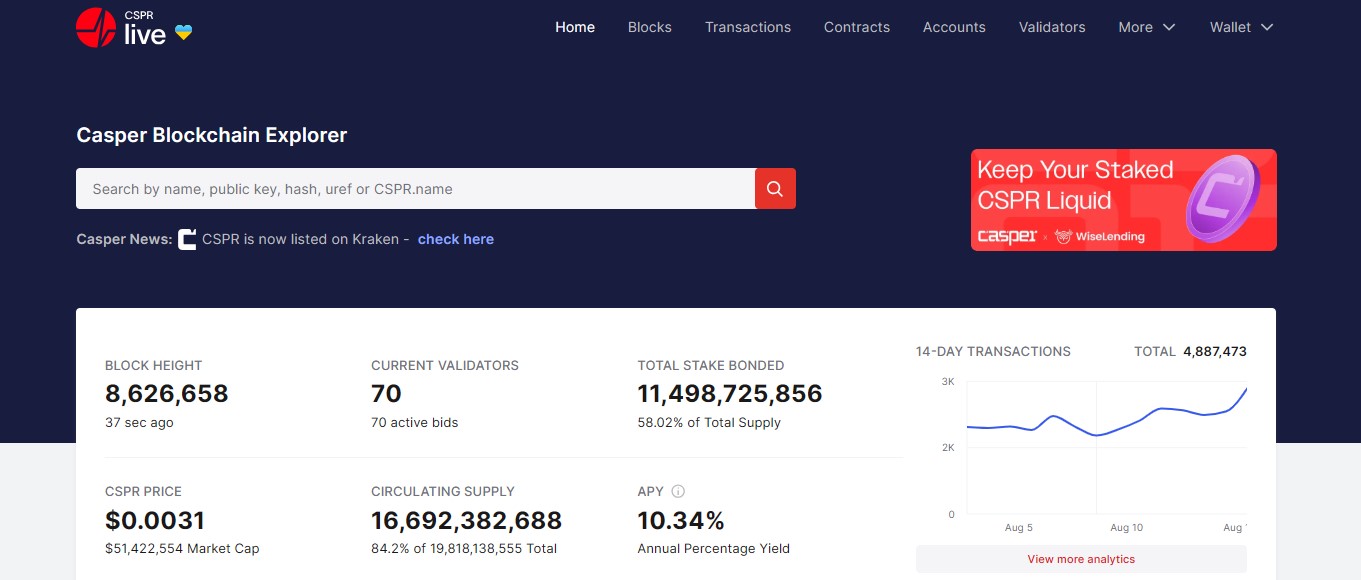Click the total transactions figure 4,887,473
This screenshot has width=1361, height=580.
click(1215, 352)
